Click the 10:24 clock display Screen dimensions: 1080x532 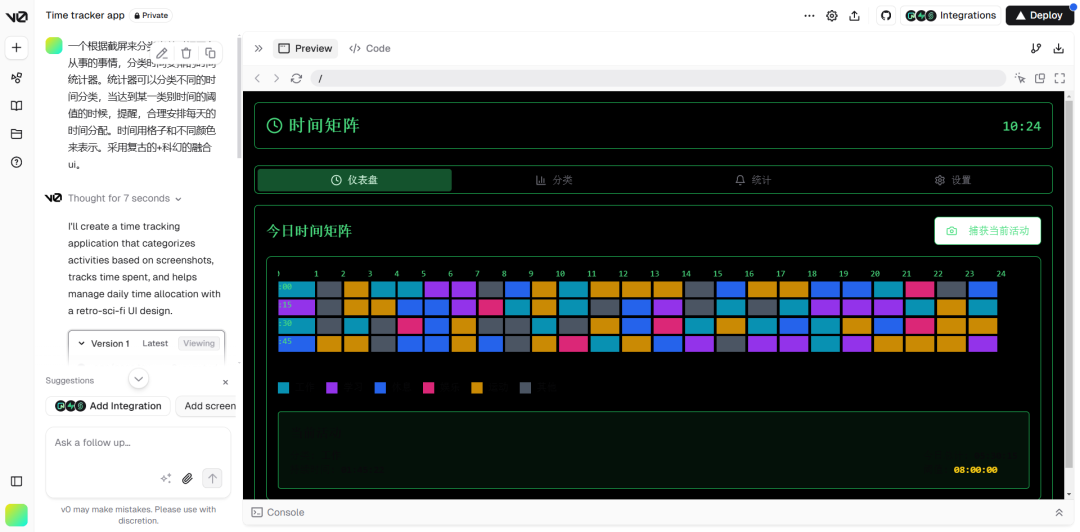click(1021, 126)
